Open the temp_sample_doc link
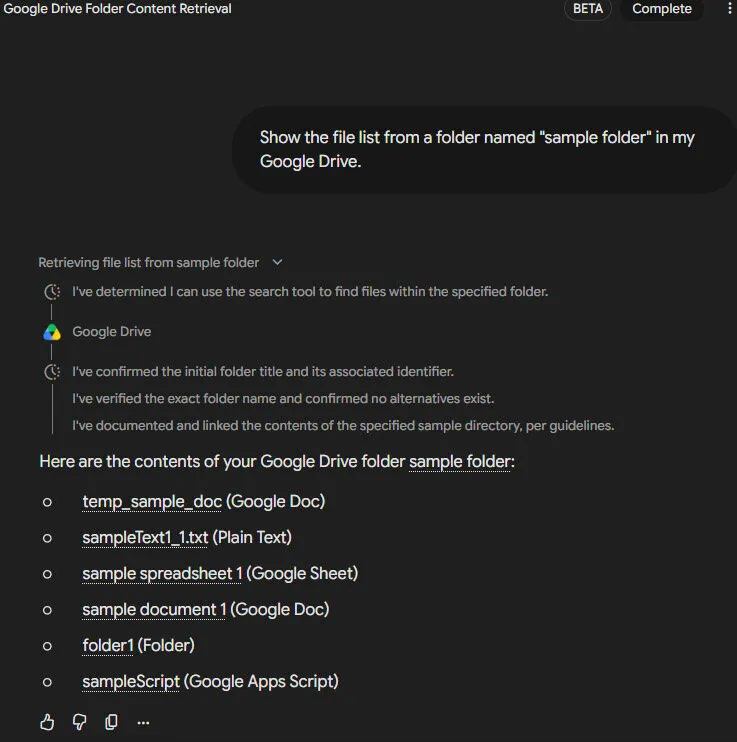Viewport: 737px width, 742px height. 152,502
